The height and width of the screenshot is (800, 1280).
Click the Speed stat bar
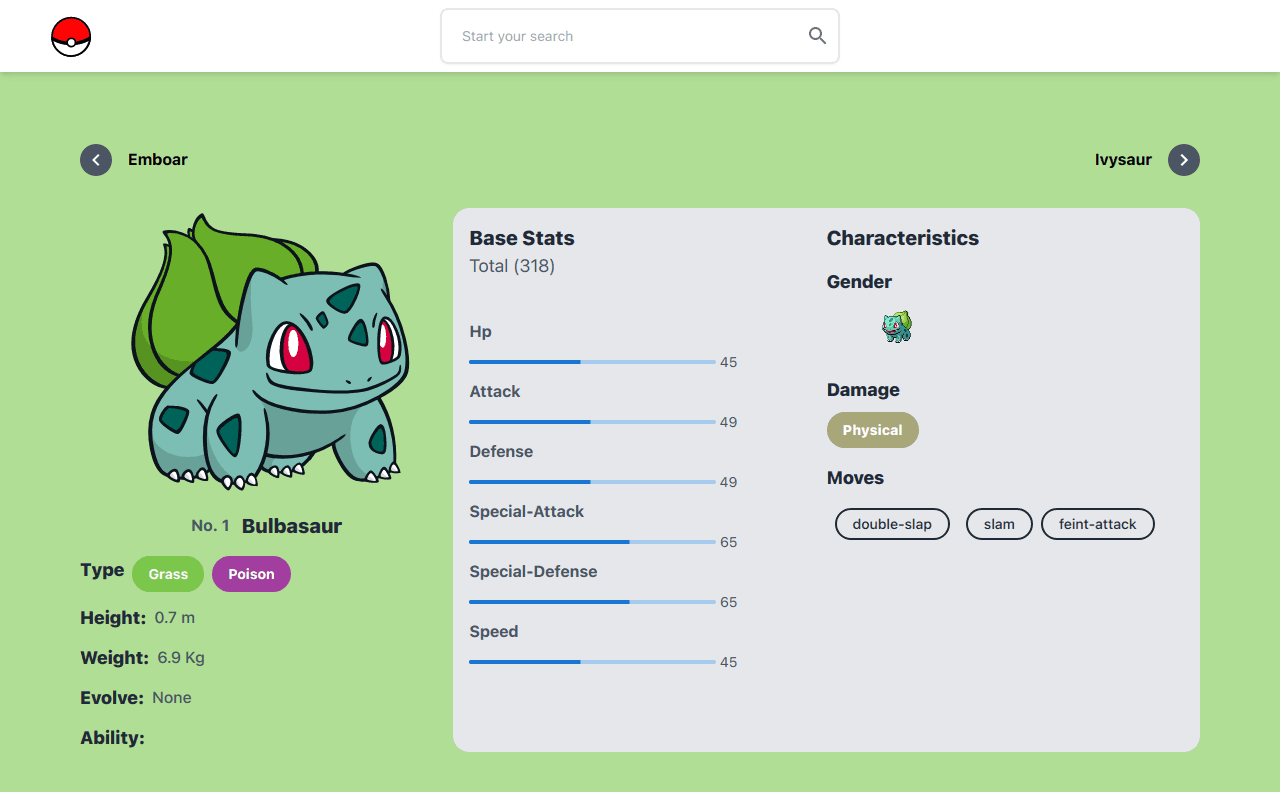tap(592, 662)
